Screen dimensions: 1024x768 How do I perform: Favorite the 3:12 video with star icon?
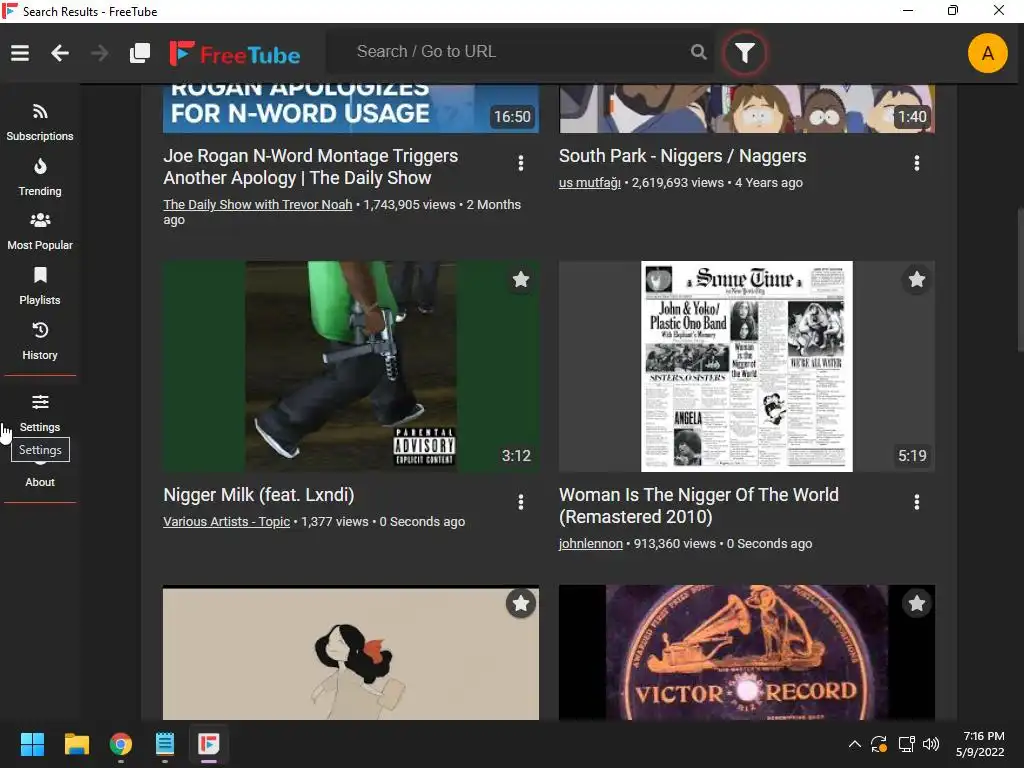coord(520,280)
